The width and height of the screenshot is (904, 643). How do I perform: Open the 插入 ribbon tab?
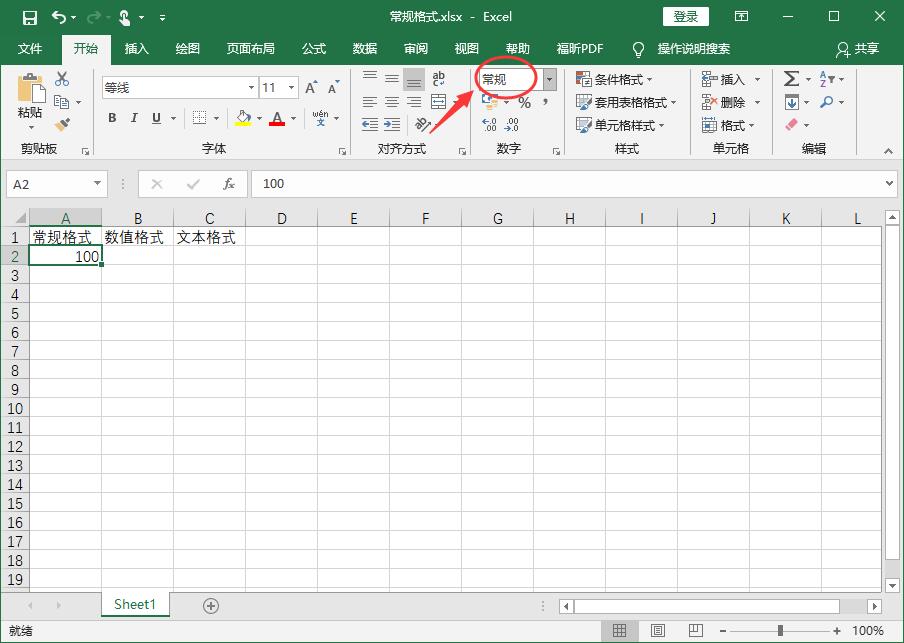pos(136,48)
